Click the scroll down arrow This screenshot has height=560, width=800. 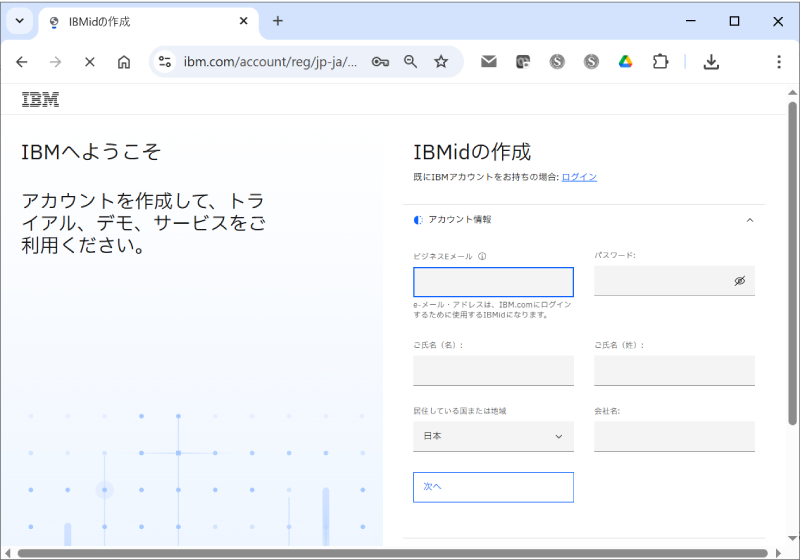point(792,538)
